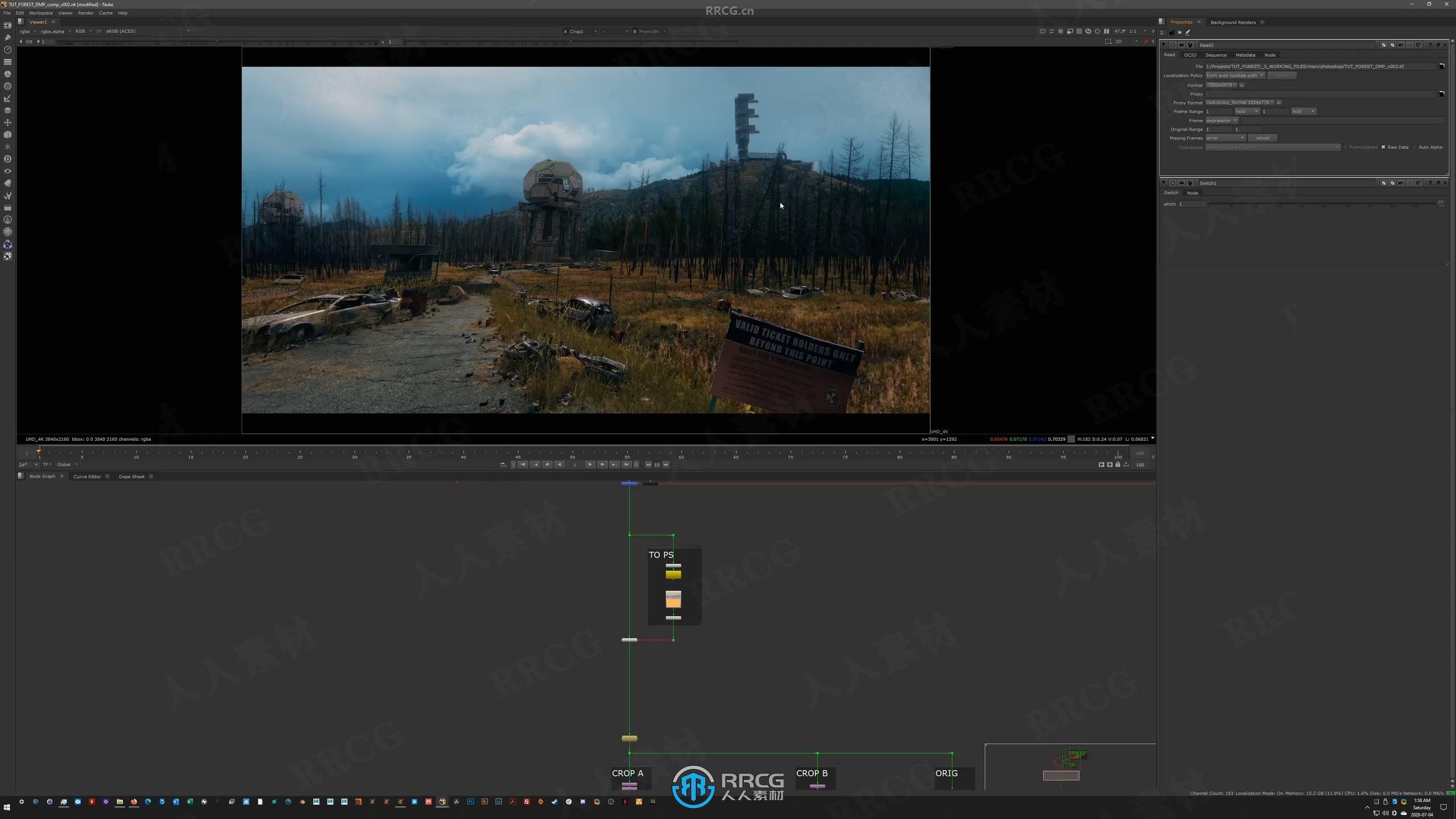This screenshot has height=819, width=1456.
Task: Open the Image nodes toolbar menu
Action: [7, 26]
